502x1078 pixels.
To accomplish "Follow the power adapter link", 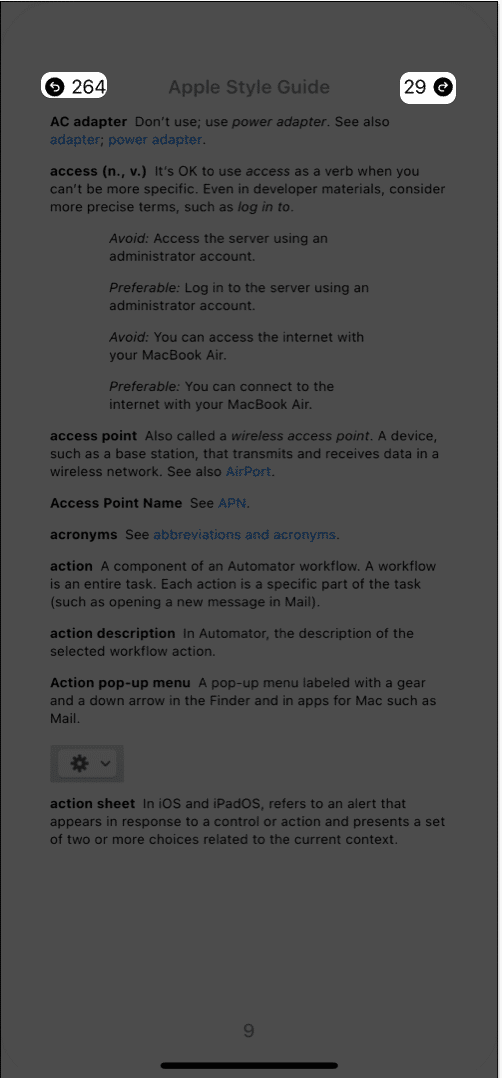I will coord(155,140).
